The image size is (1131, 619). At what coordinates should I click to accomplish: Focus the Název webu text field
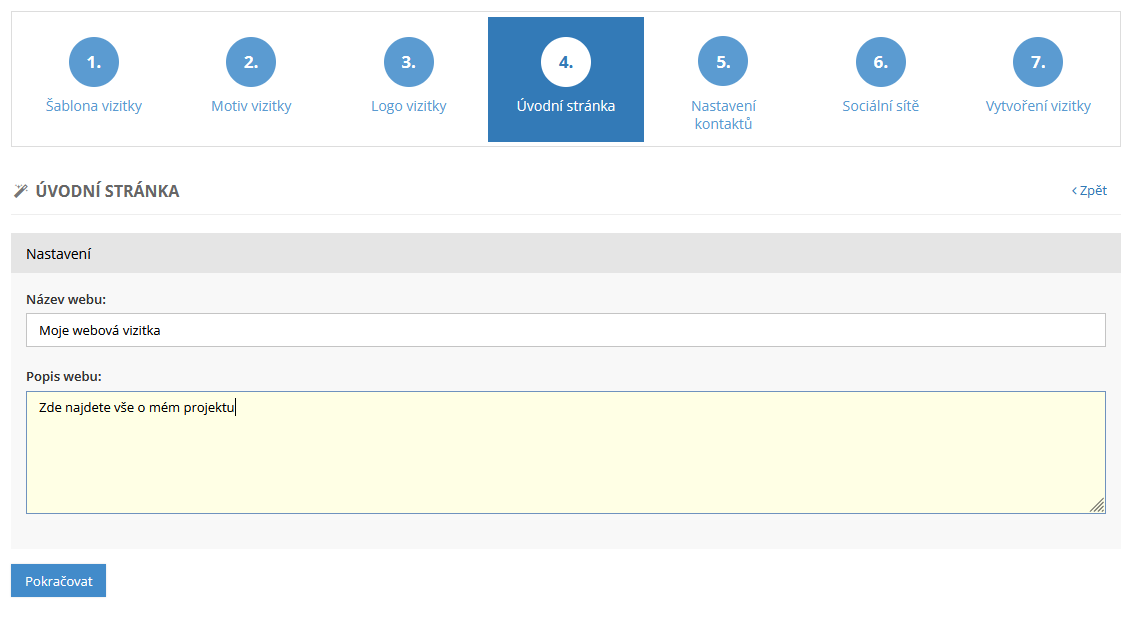pos(565,330)
